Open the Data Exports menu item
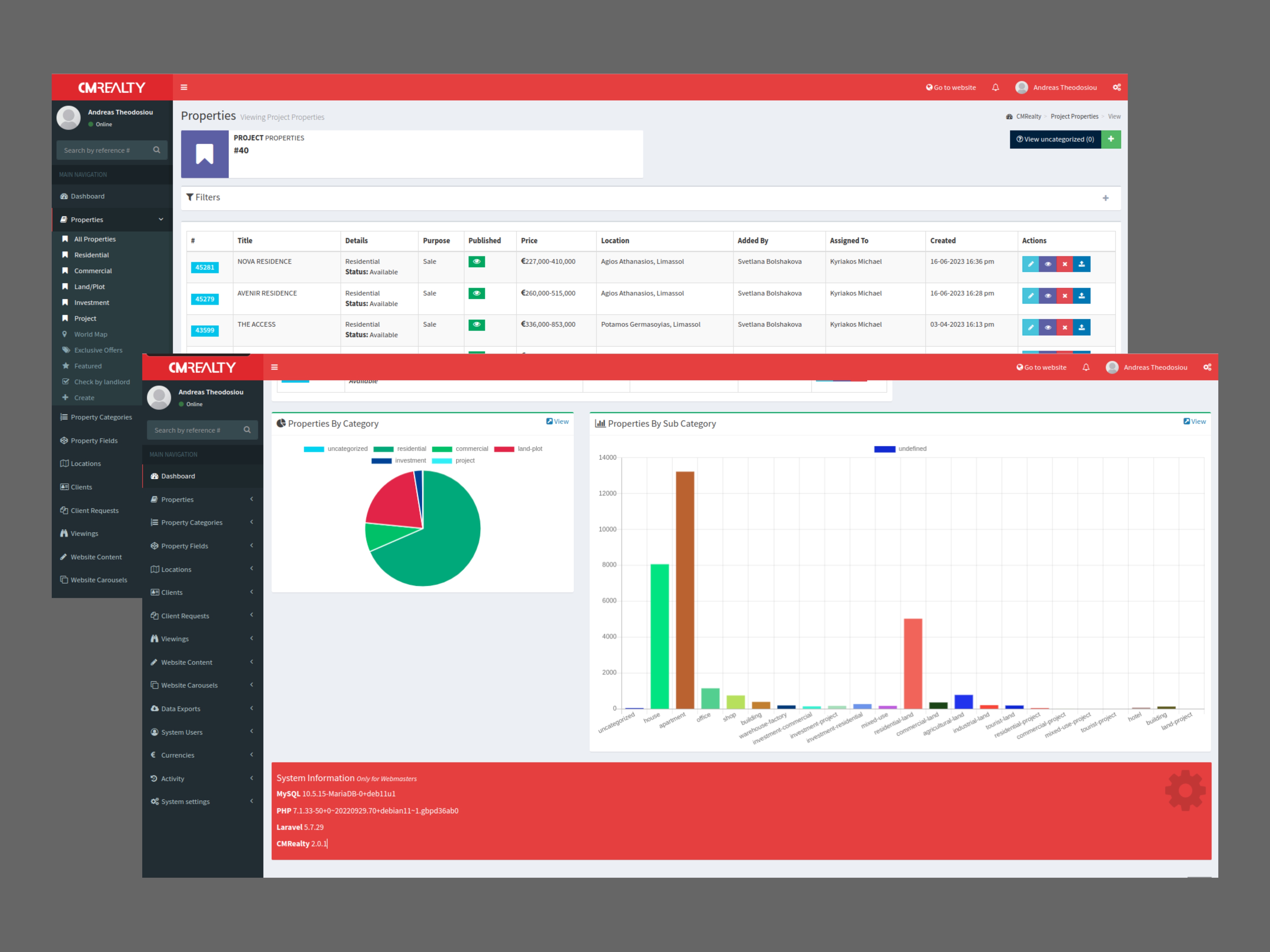This screenshot has height=952, width=1270. click(180, 709)
